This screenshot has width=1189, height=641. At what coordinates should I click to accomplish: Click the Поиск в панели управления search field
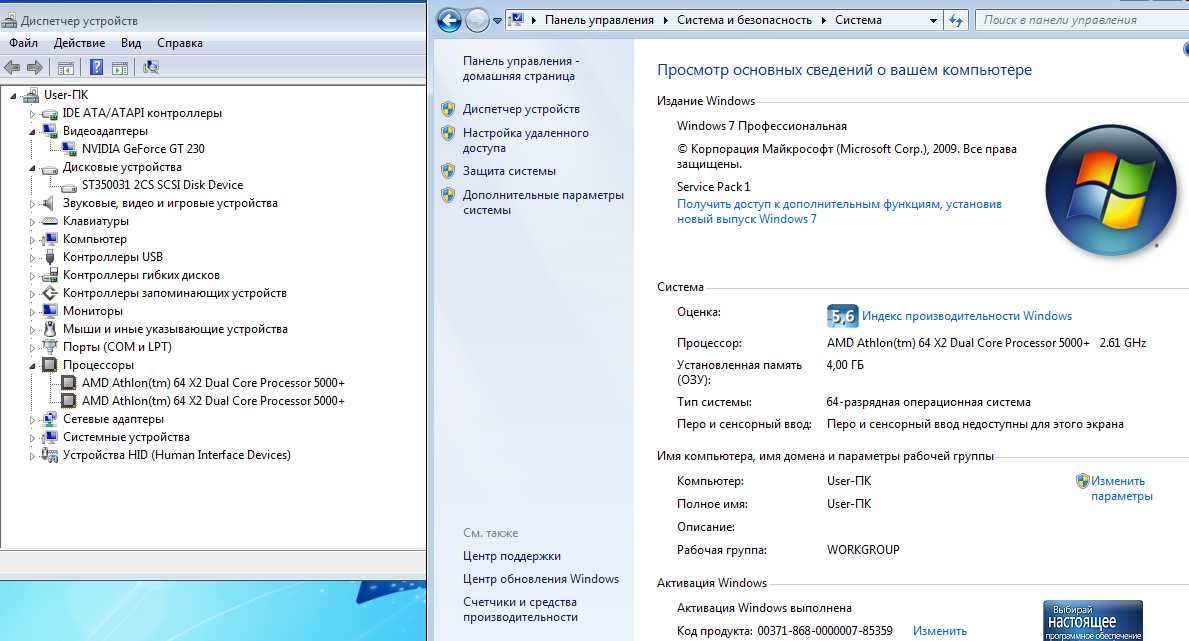point(1082,20)
